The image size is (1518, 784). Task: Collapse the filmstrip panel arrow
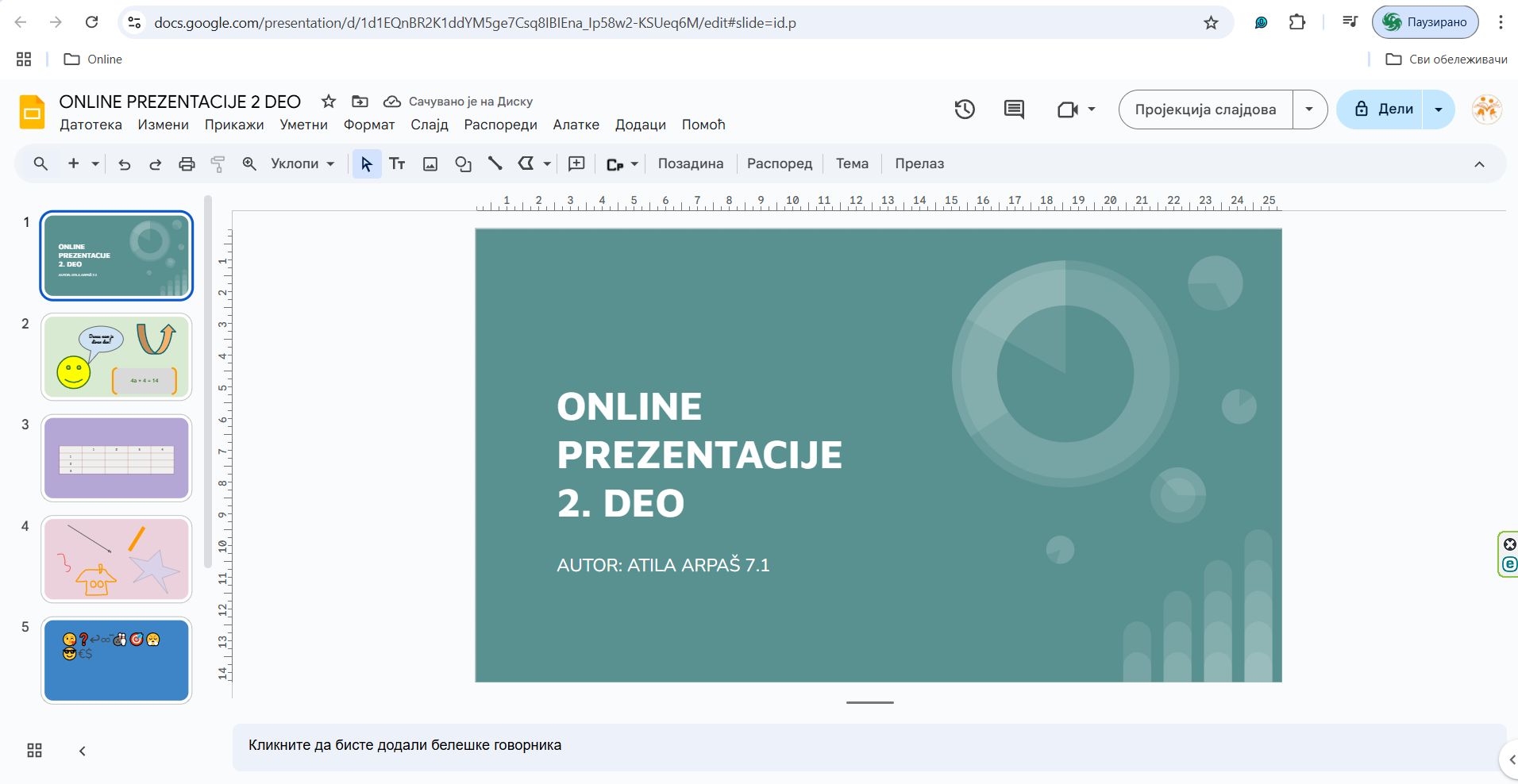tap(82, 751)
